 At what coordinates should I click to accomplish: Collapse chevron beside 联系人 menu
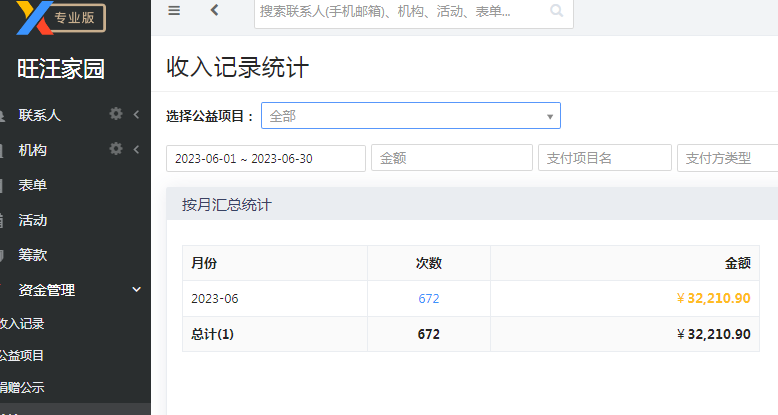click(136, 114)
